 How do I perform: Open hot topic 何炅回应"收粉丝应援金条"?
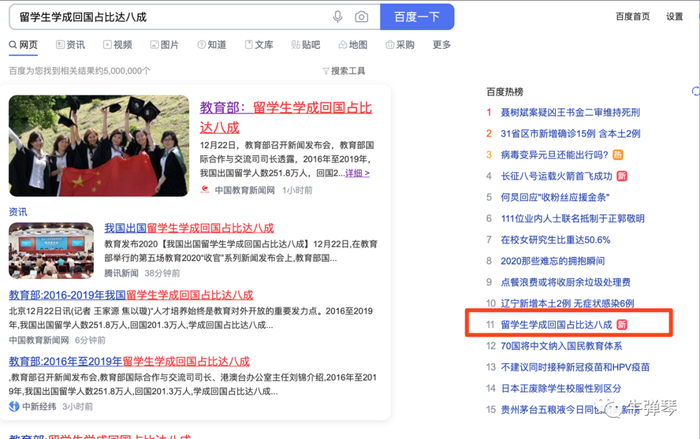pos(555,197)
